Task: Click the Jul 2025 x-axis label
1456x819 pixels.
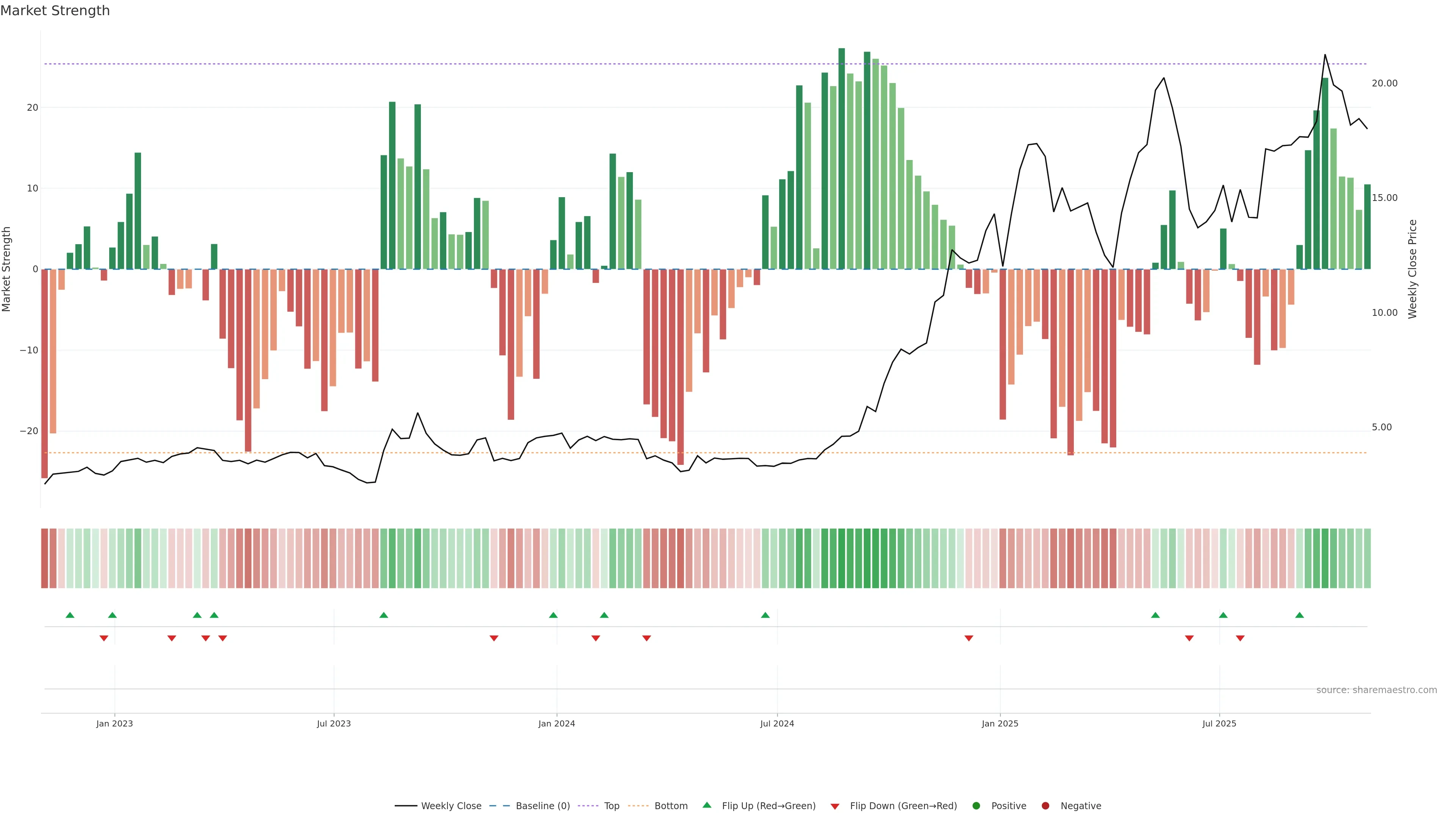Action: pyautogui.click(x=1219, y=723)
